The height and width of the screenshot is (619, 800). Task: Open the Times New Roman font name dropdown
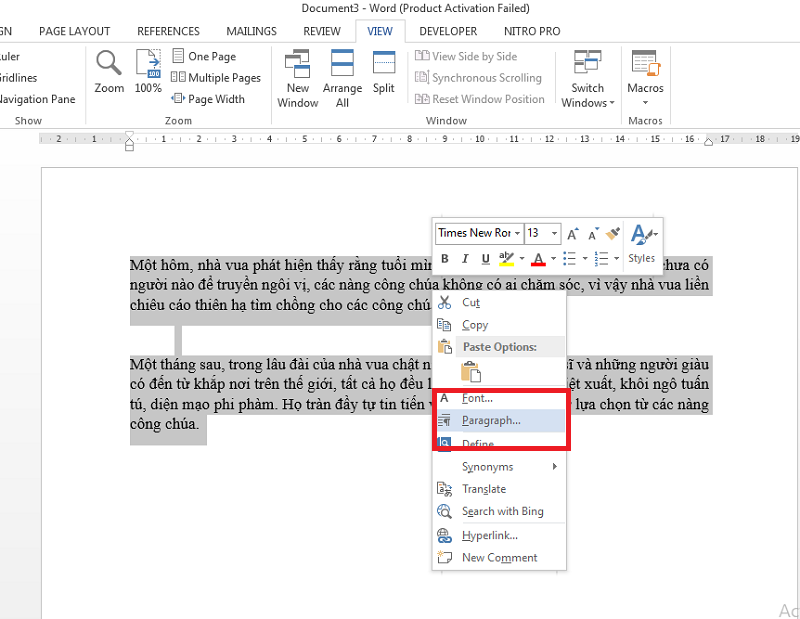517,233
